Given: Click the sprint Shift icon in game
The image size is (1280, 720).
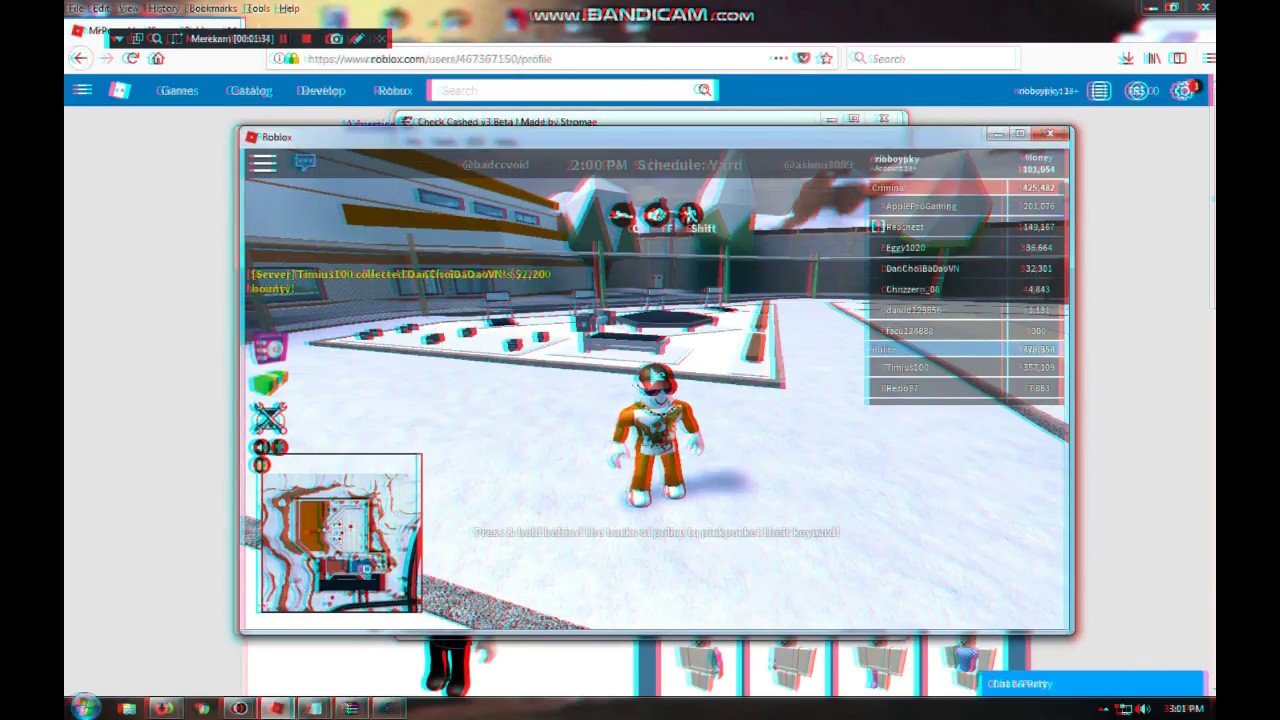Looking at the screenshot, I should (690, 215).
